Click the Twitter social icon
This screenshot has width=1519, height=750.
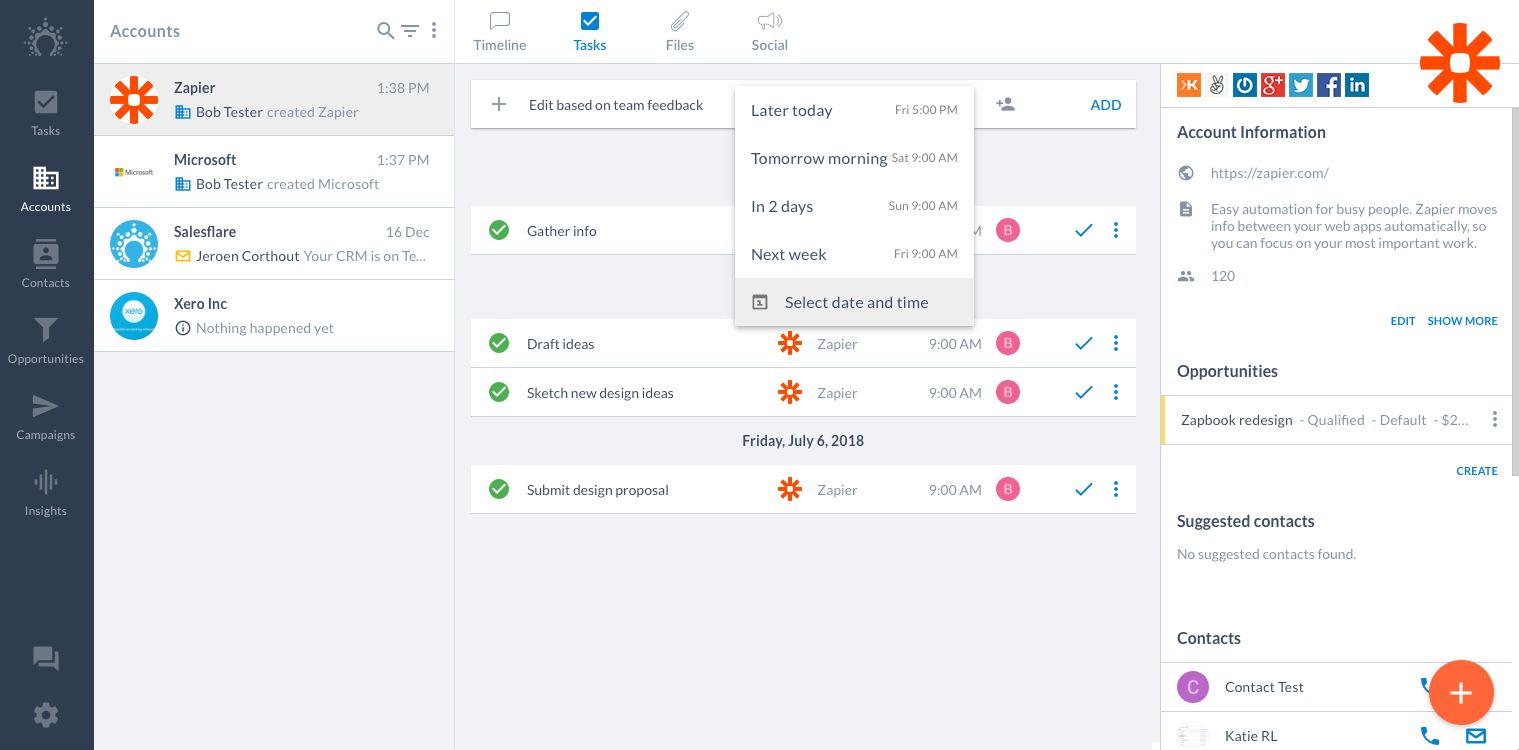click(x=1301, y=85)
